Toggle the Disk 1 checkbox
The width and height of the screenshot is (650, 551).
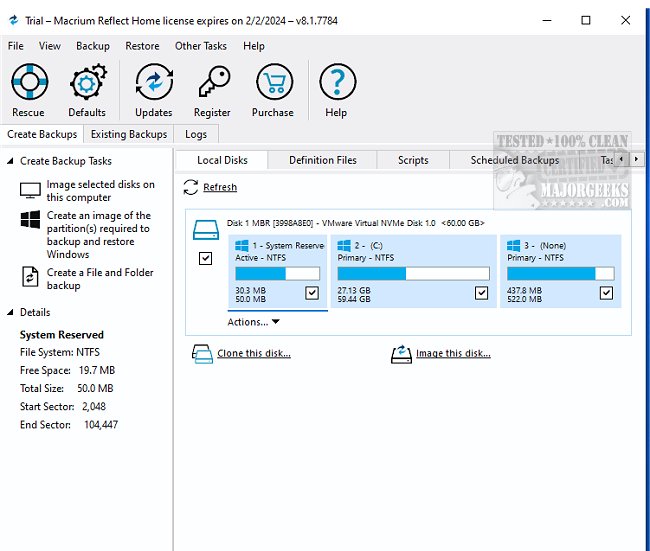205,258
